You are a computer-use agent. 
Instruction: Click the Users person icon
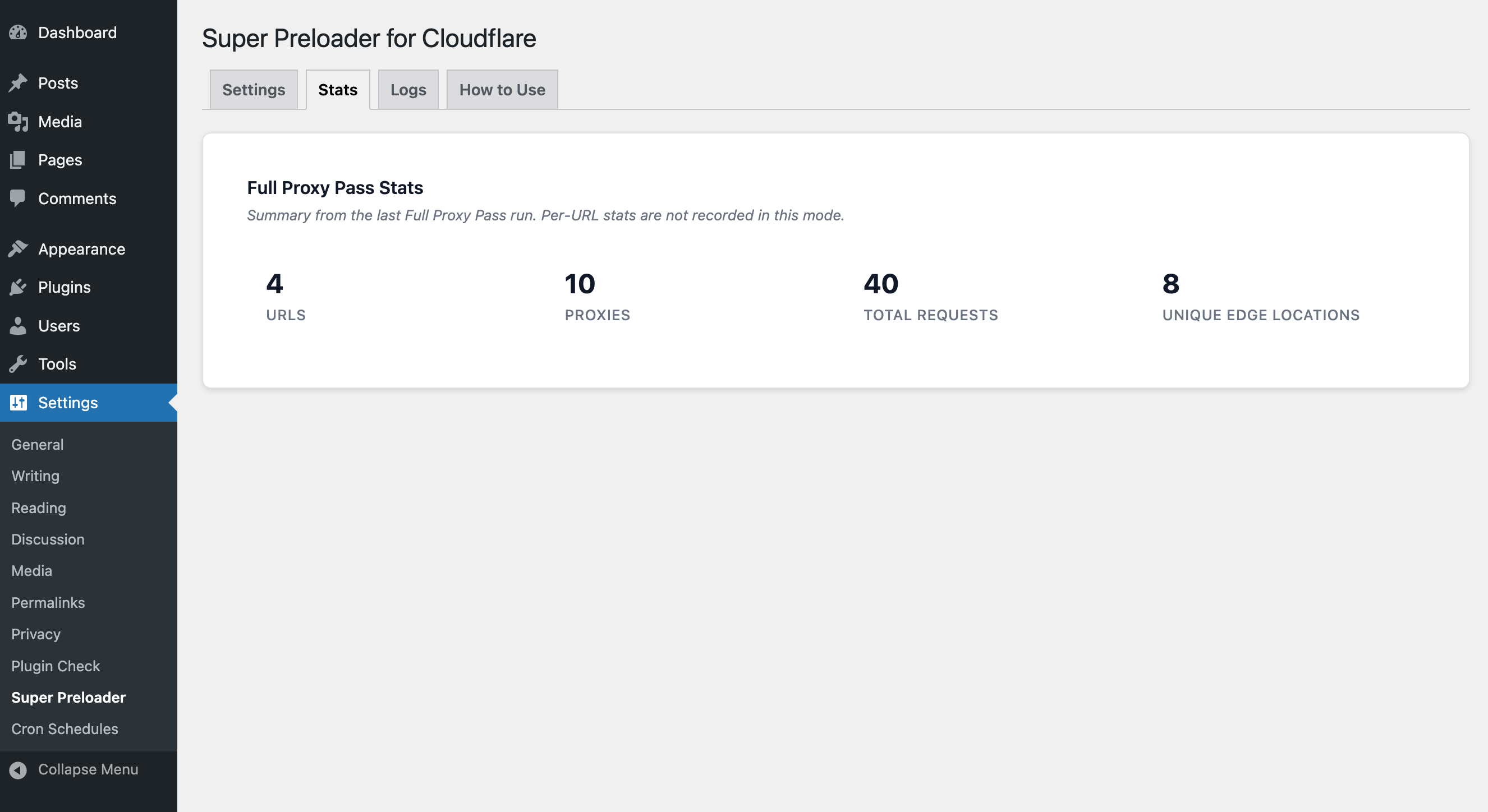tap(18, 325)
